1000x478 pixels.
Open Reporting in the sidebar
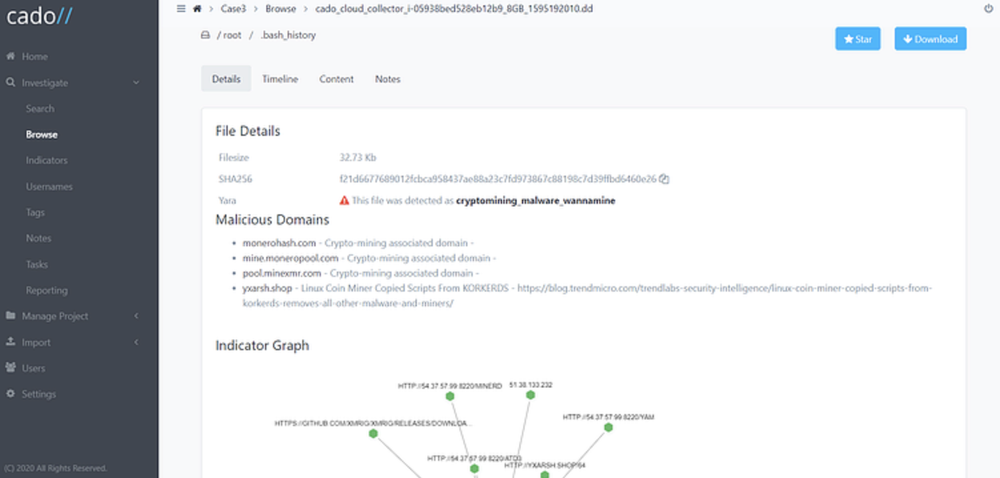point(47,290)
